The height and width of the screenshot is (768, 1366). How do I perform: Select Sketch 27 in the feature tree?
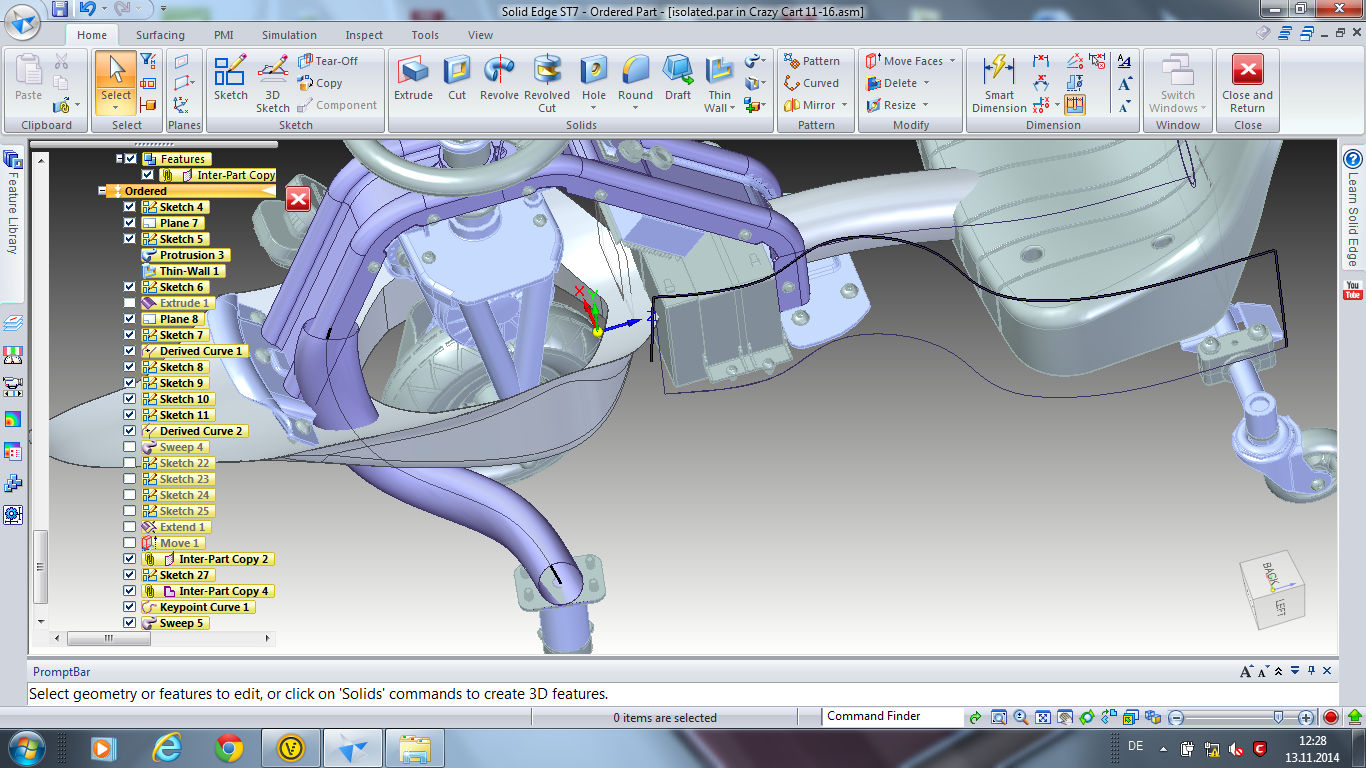tap(177, 575)
